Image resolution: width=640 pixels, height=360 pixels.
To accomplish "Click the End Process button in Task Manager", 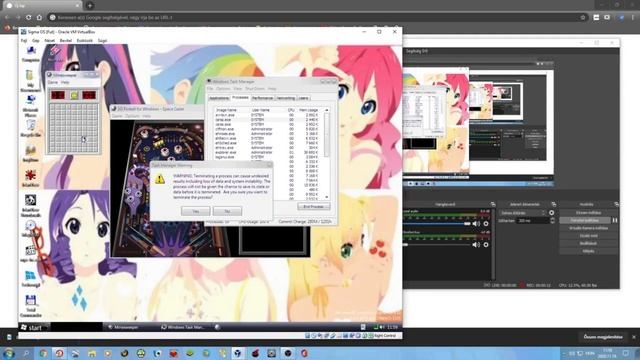I will pyautogui.click(x=313, y=207).
